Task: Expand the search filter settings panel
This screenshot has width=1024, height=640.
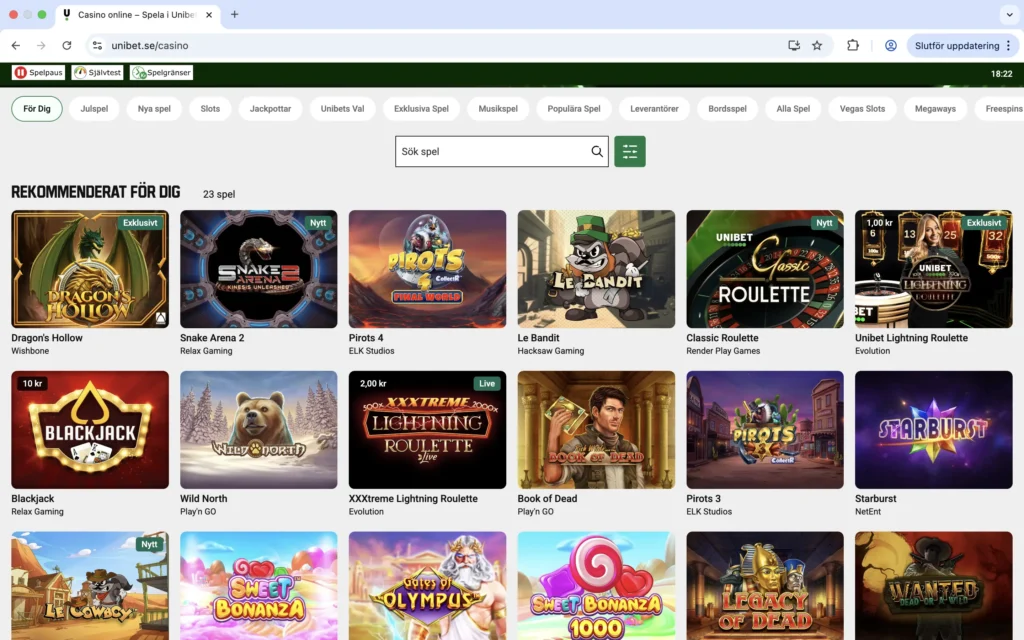Action: (630, 151)
